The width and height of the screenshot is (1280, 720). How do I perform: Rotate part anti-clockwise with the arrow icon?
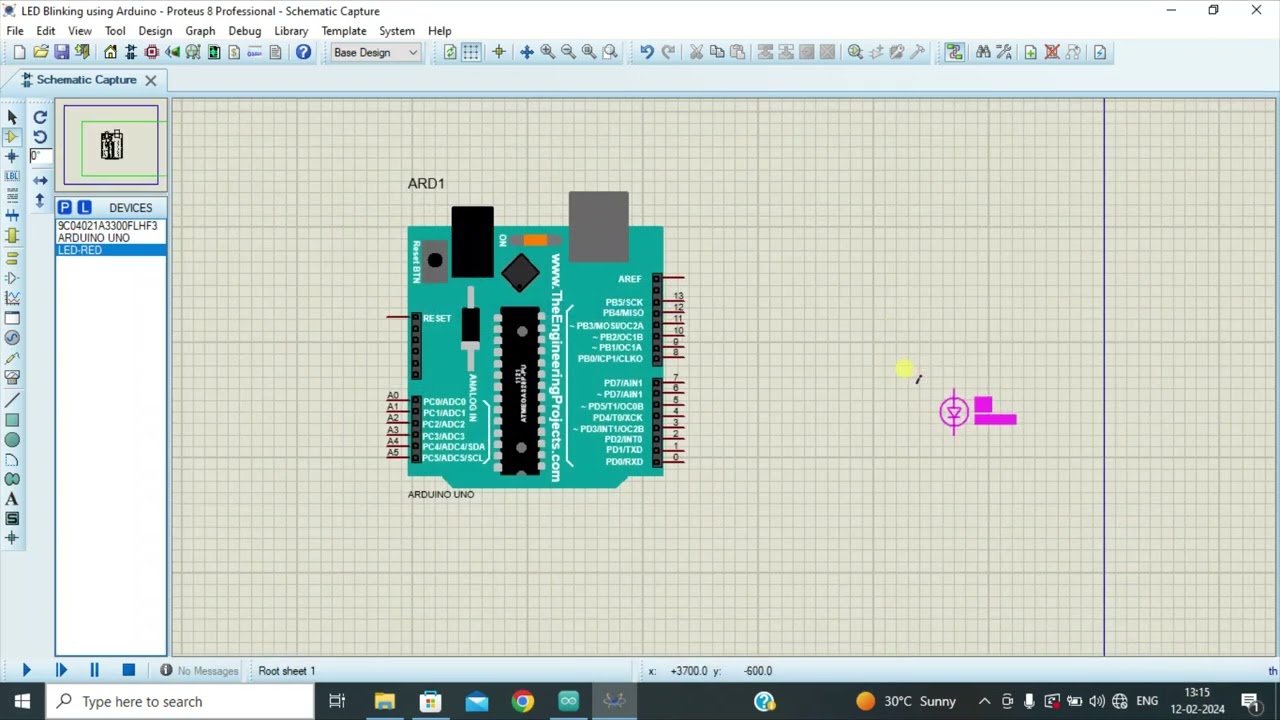tap(40, 137)
